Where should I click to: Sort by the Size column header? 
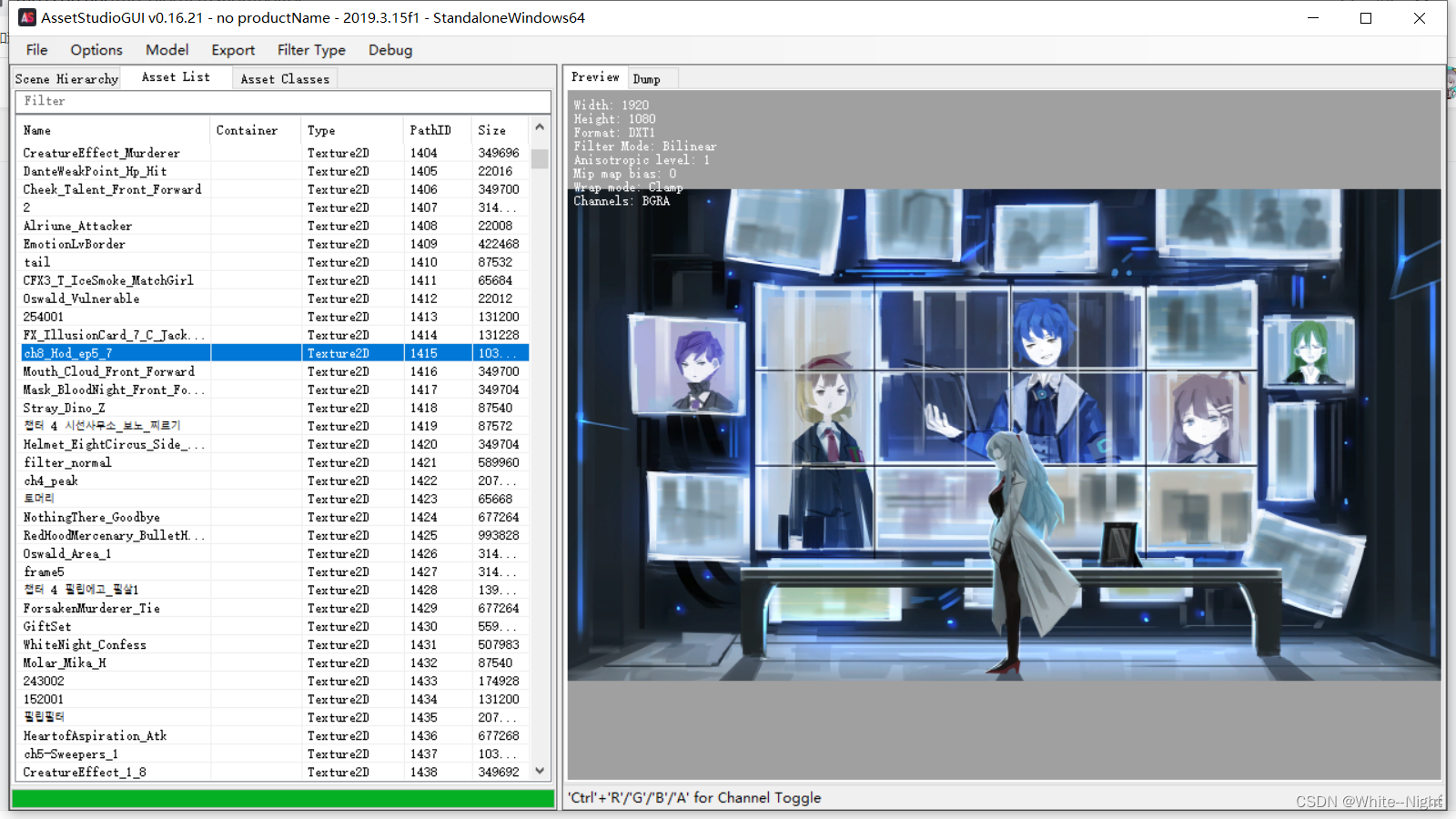tap(500, 130)
